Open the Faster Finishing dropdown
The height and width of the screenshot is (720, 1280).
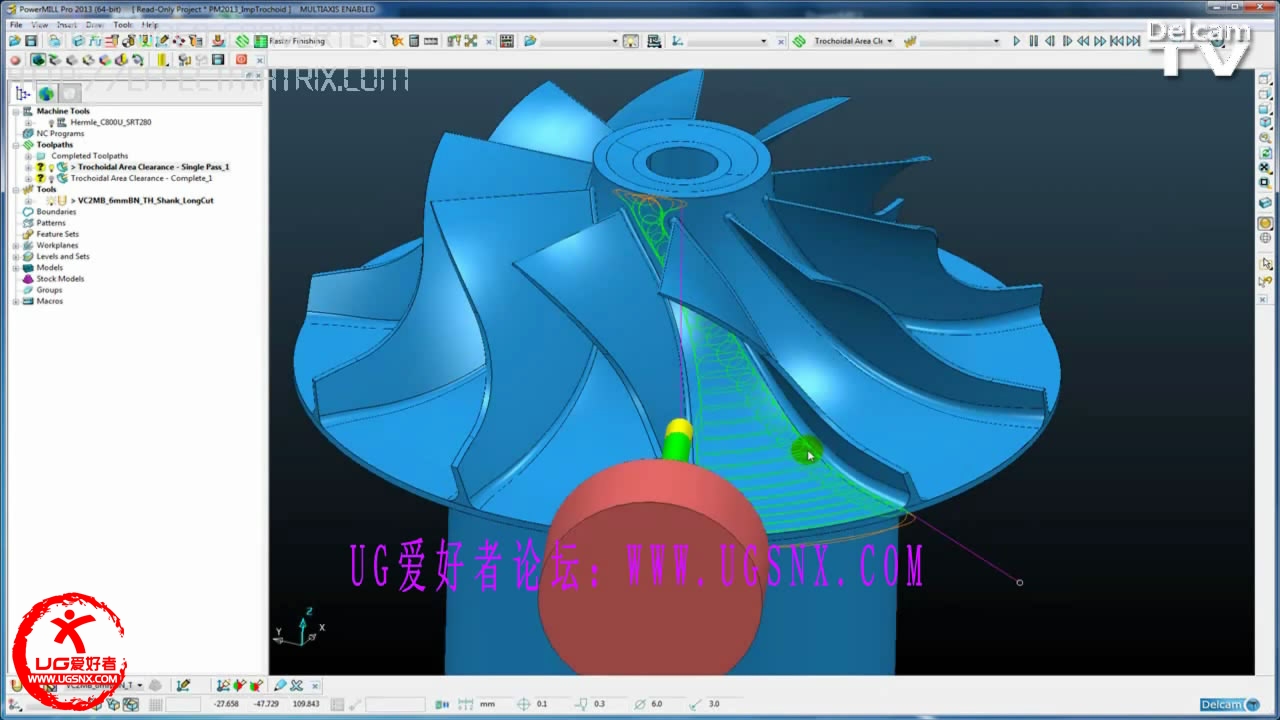click(375, 41)
